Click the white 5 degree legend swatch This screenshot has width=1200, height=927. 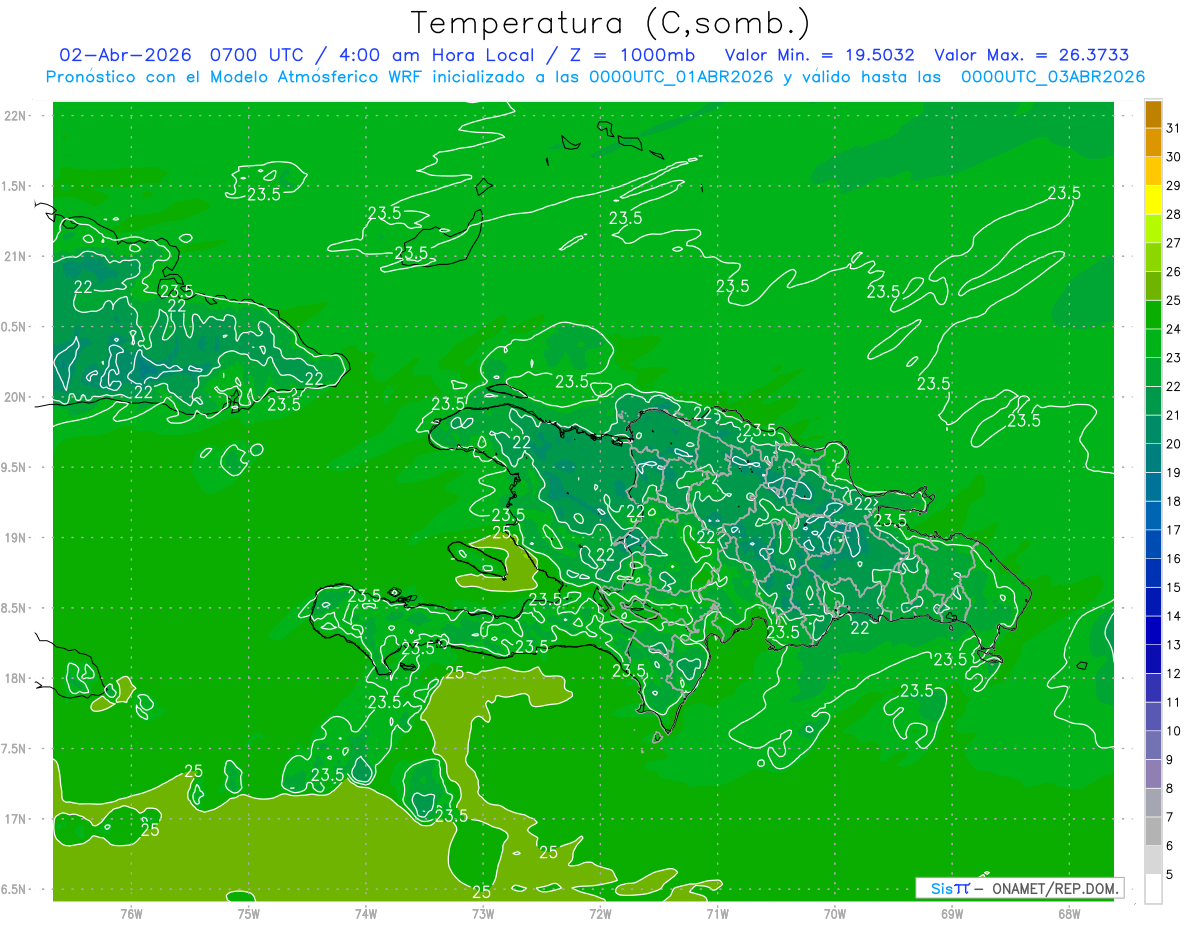(1153, 889)
